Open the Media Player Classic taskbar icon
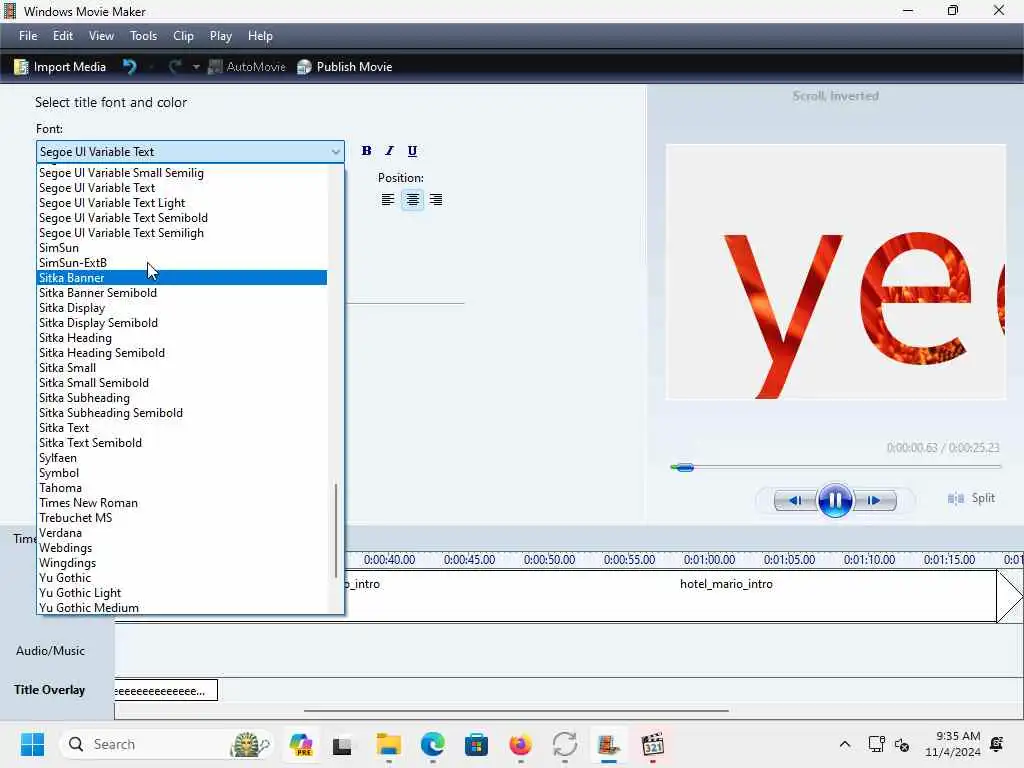The image size is (1024, 768). 652,744
